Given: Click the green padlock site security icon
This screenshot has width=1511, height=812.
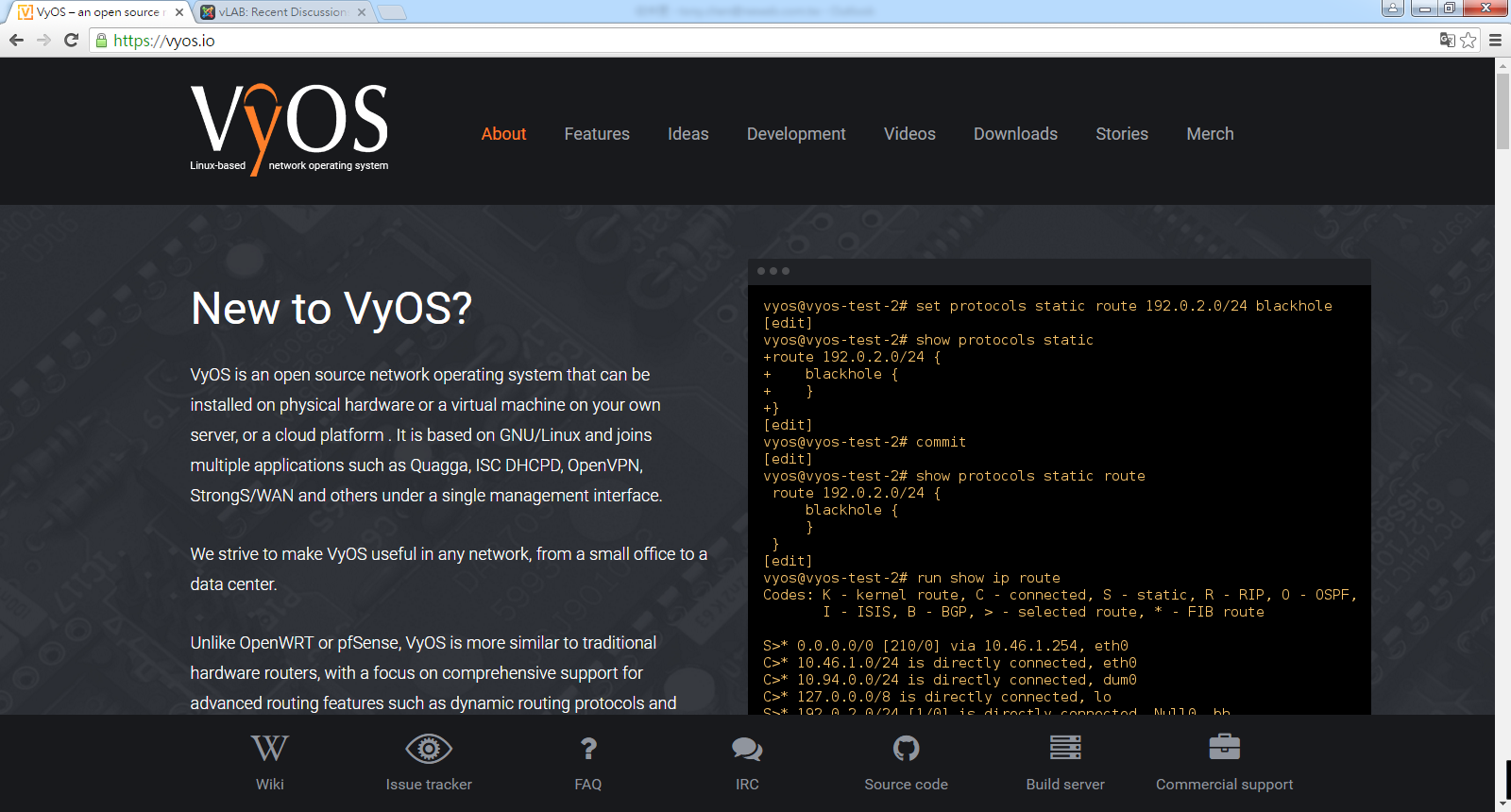Looking at the screenshot, I should pos(102,41).
